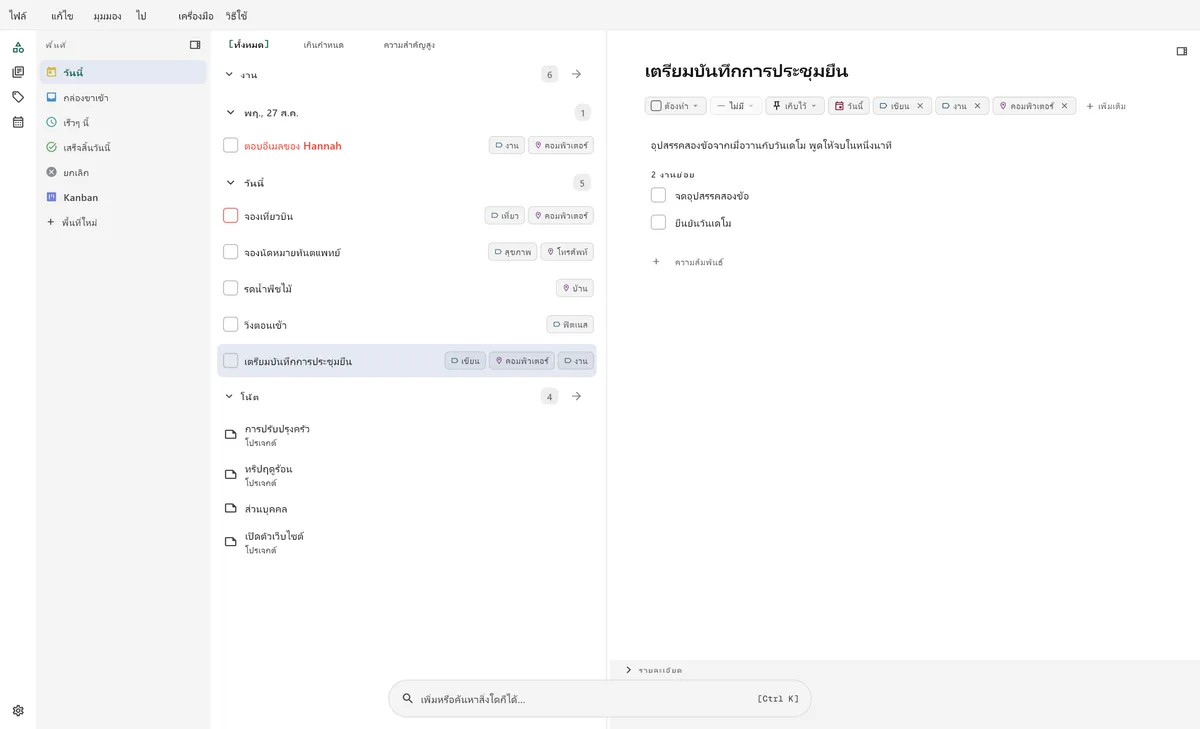This screenshot has width=1200, height=729.
Task: Open the ไฟล์ menu
Action: click(x=18, y=16)
